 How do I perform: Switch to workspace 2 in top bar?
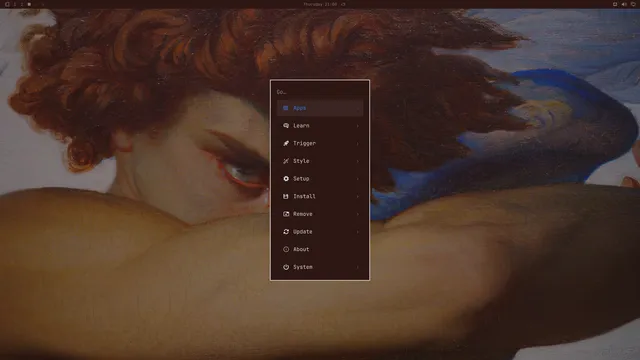tap(22, 4)
